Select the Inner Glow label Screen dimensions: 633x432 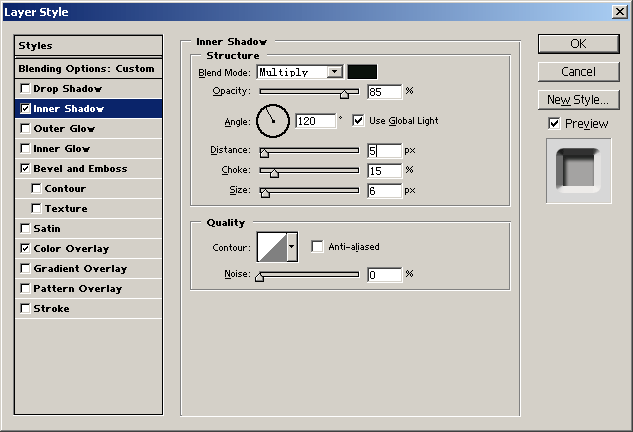[61, 149]
